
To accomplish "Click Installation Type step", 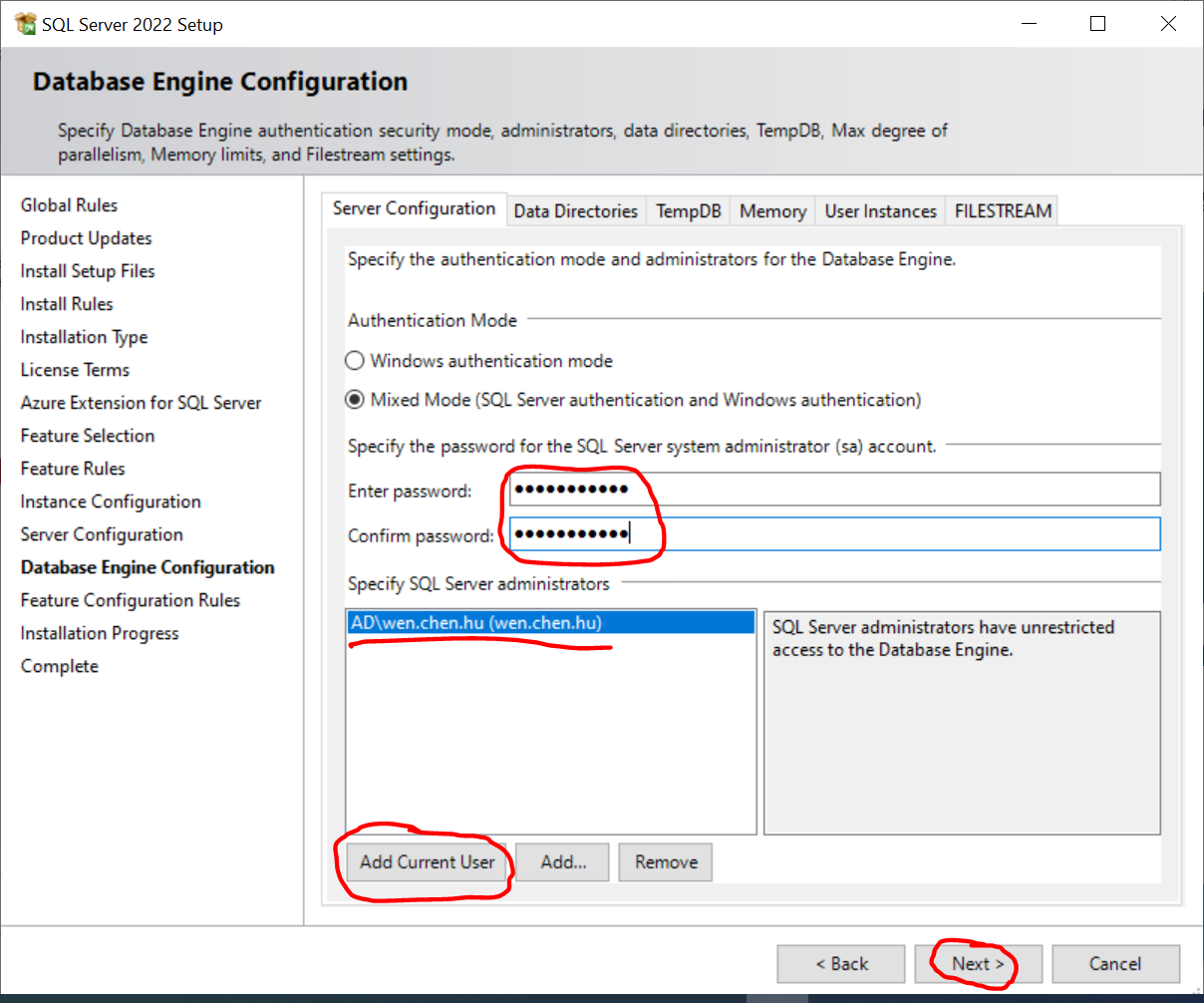I will pyautogui.click(x=84, y=337).
